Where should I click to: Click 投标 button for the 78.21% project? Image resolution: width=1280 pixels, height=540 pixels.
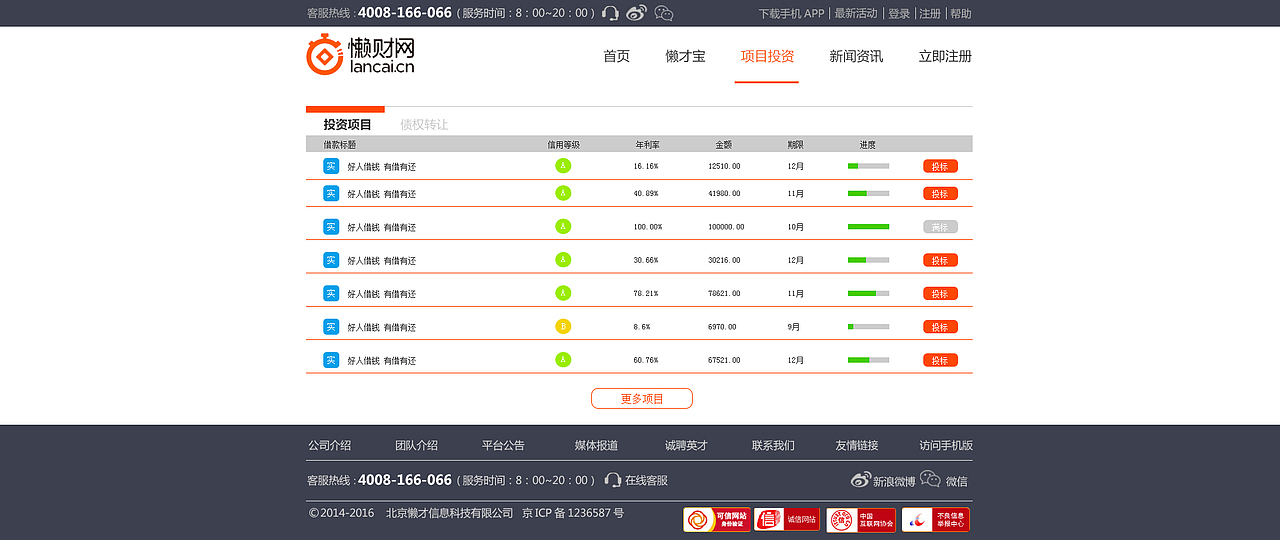[x=940, y=293]
